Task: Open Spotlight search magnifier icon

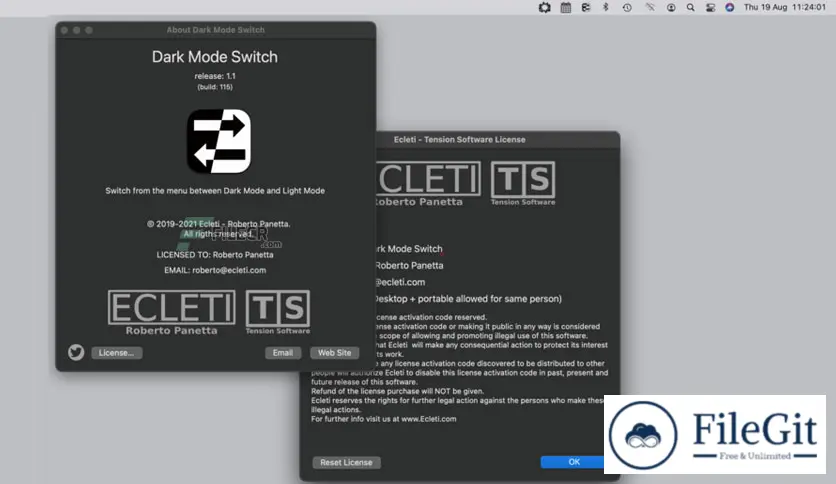Action: tap(690, 7)
